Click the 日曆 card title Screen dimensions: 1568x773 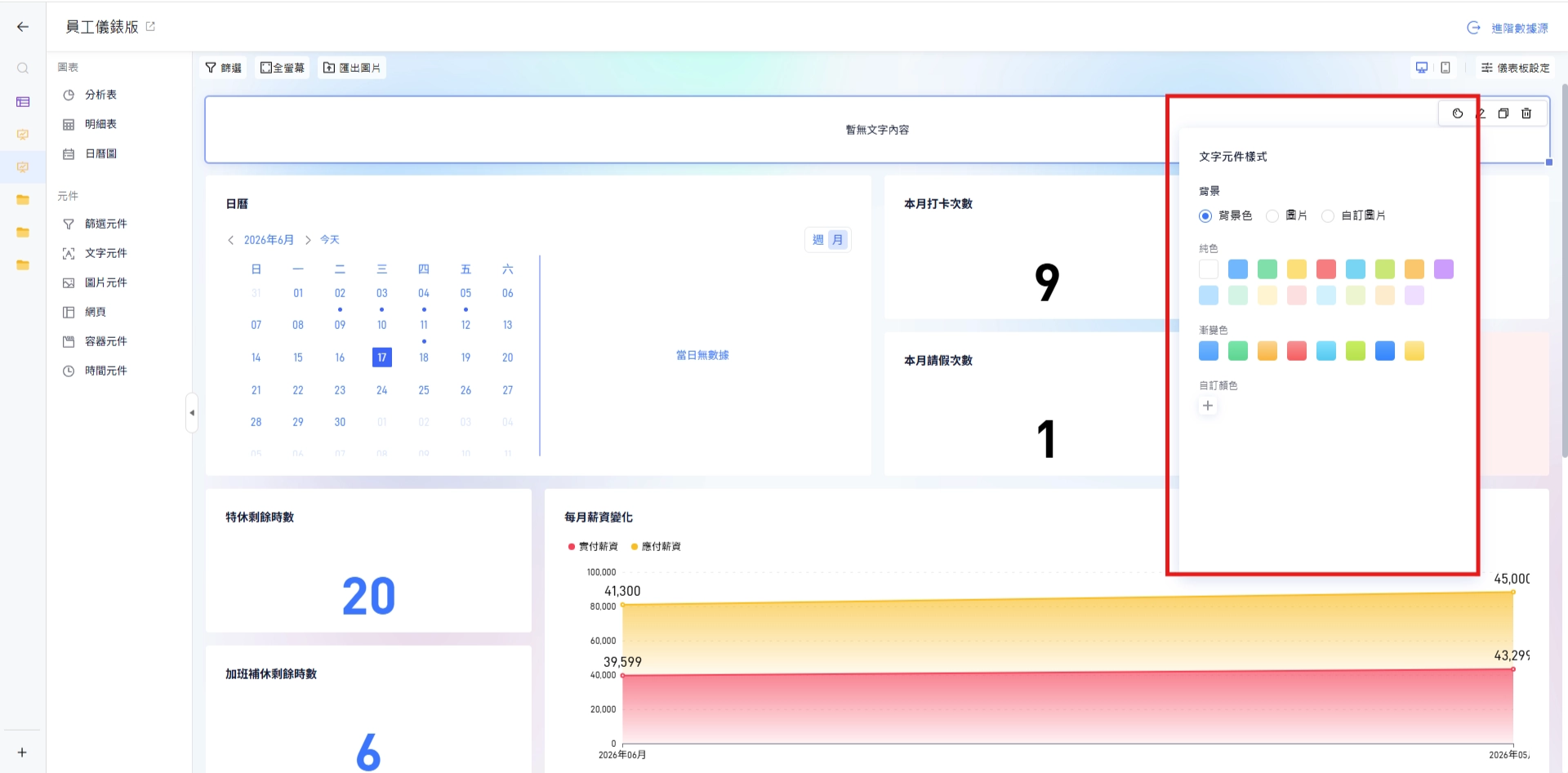(237, 204)
